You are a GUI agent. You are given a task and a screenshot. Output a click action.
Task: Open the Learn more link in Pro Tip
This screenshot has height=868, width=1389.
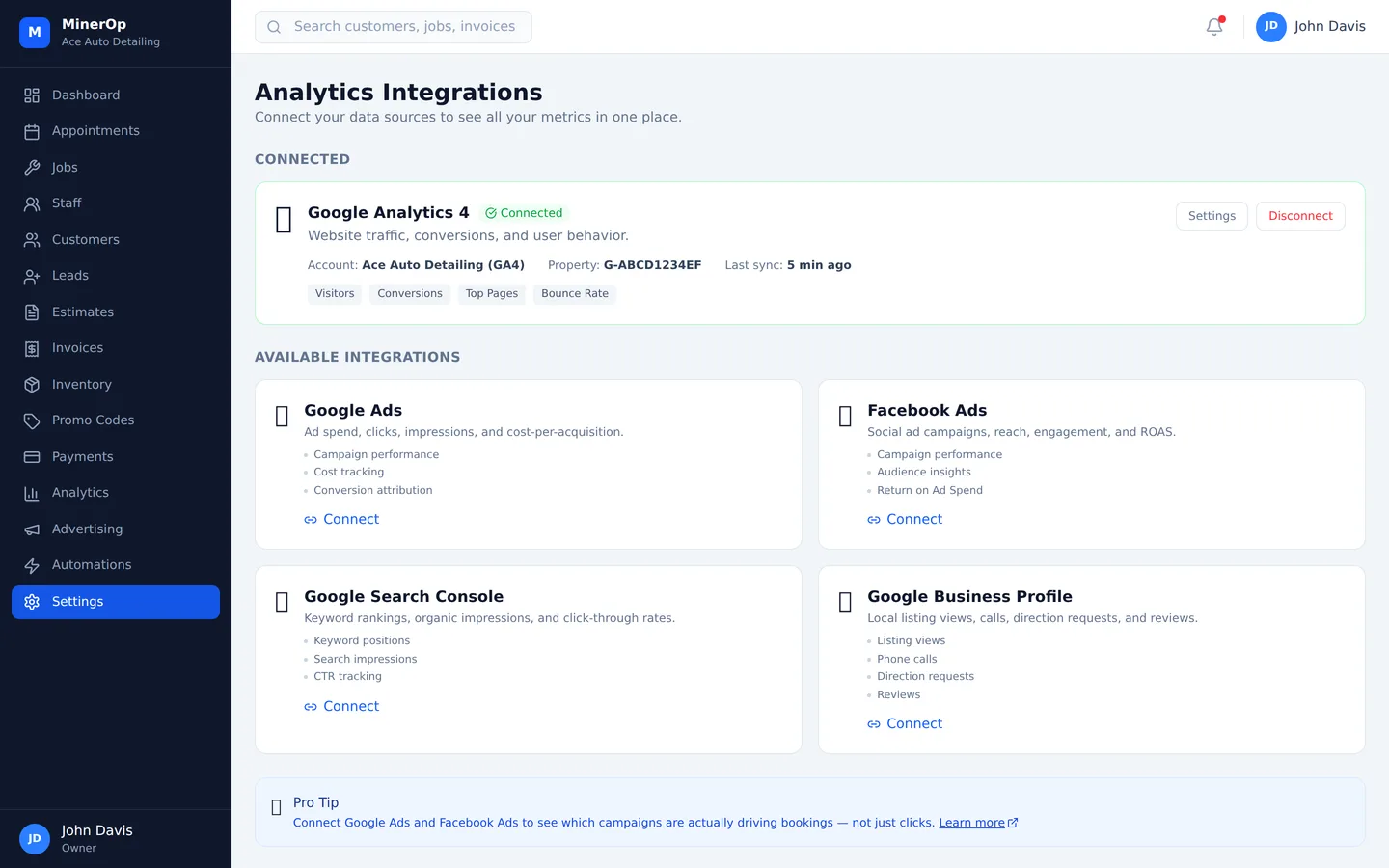click(x=971, y=822)
